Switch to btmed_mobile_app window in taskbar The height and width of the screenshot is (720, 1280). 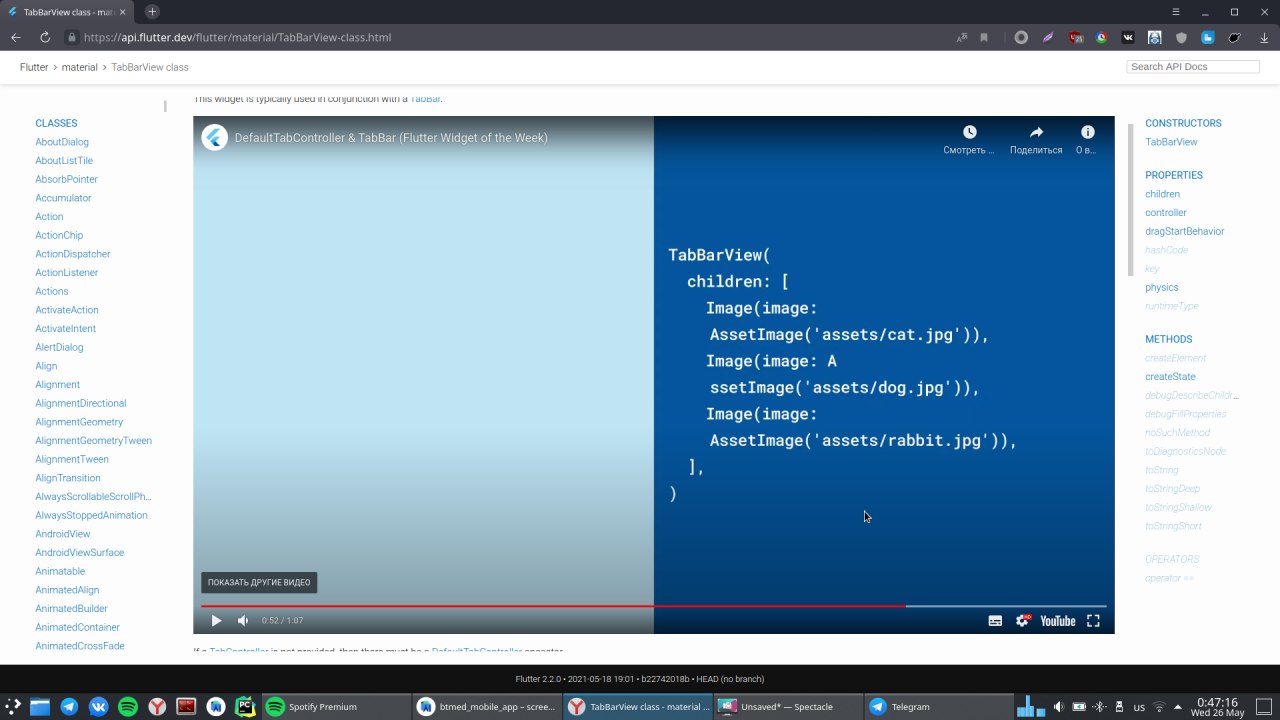(487, 707)
